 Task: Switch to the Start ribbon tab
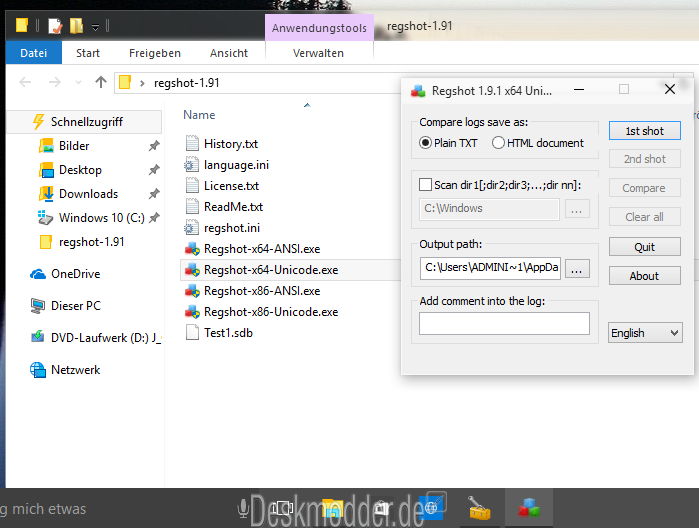click(x=88, y=53)
